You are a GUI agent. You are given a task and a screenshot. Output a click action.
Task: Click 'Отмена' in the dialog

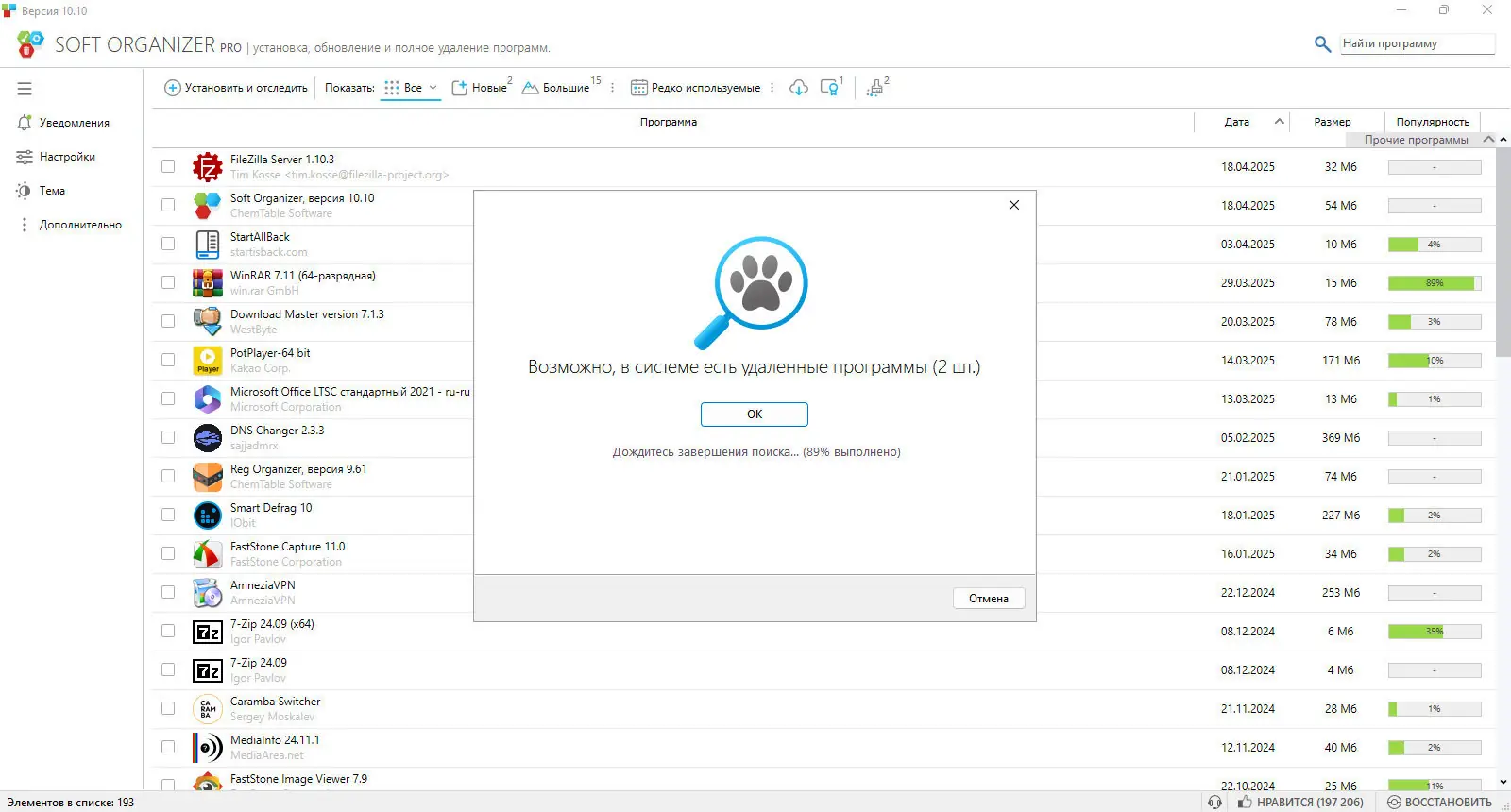tap(989, 599)
